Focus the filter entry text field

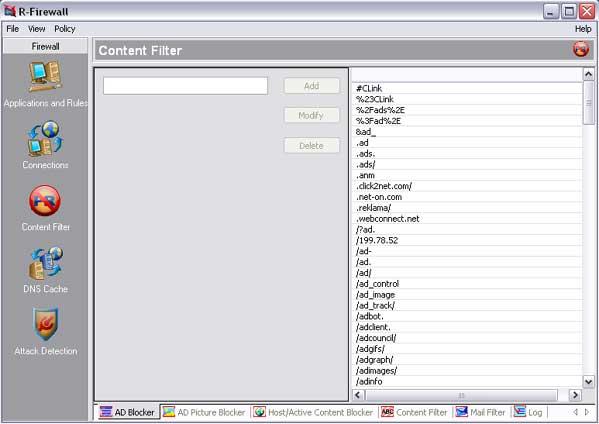pyautogui.click(x=185, y=86)
